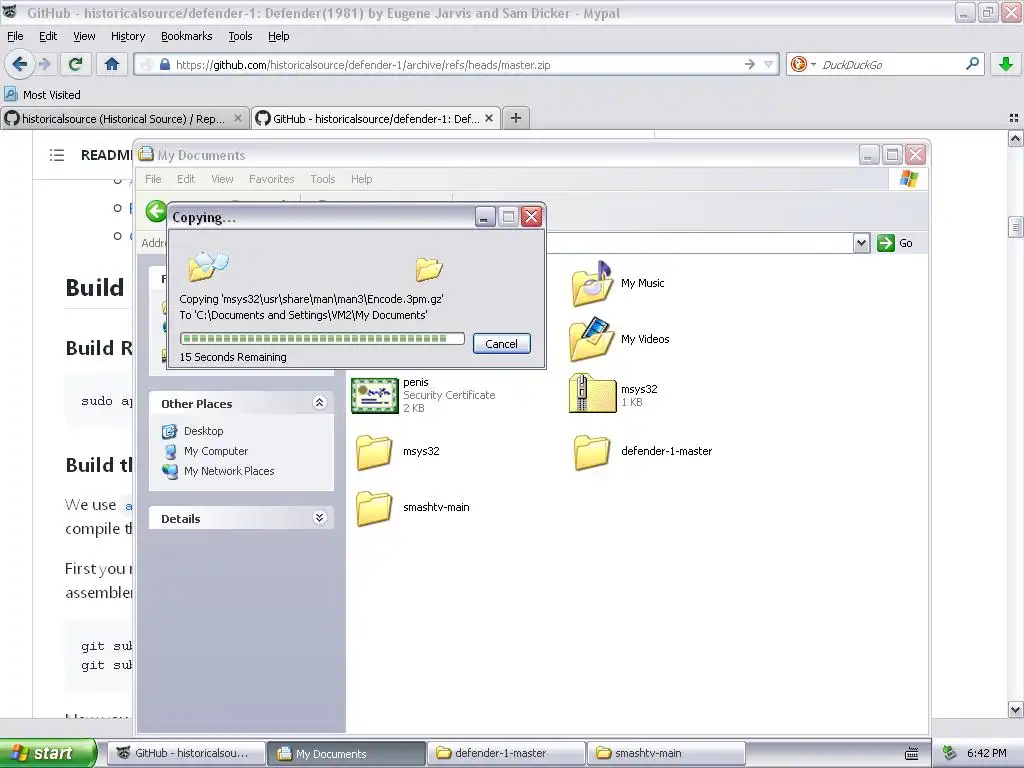Close the historicalsource Repositories tab
This screenshot has height=768, width=1024.
coord(238,118)
